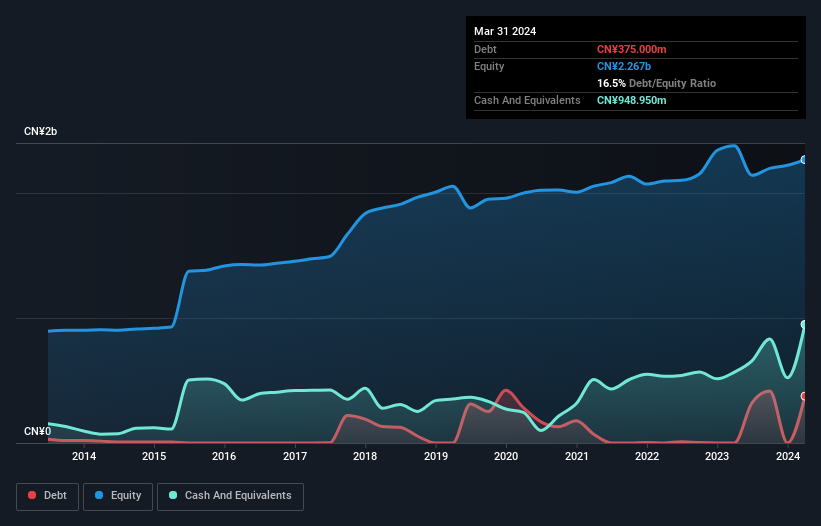Select the 2022 x-axis year label
821x526 pixels.
[x=647, y=457]
